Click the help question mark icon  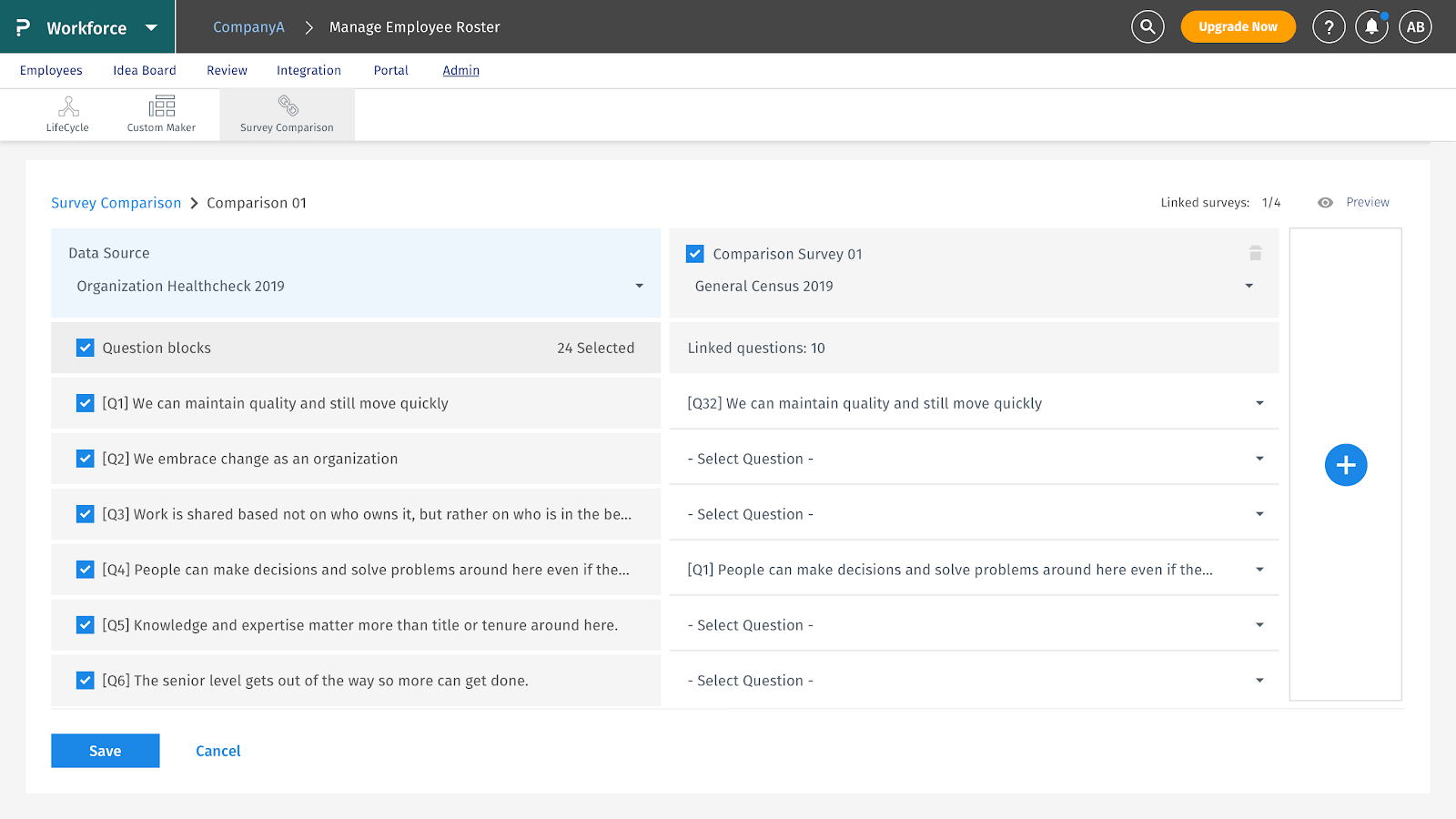1329,27
